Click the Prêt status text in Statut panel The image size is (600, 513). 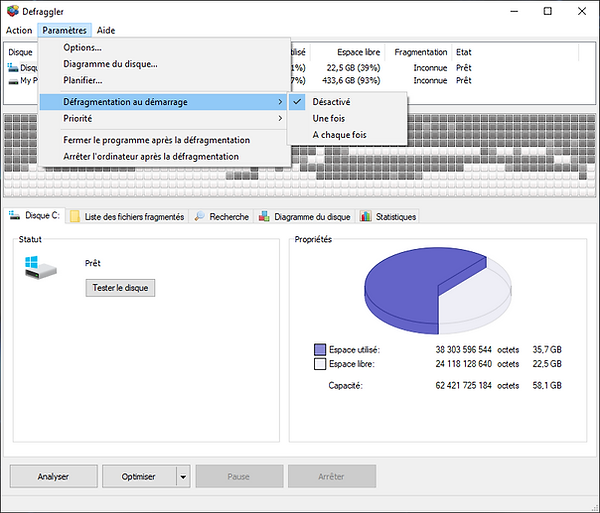click(x=93, y=263)
